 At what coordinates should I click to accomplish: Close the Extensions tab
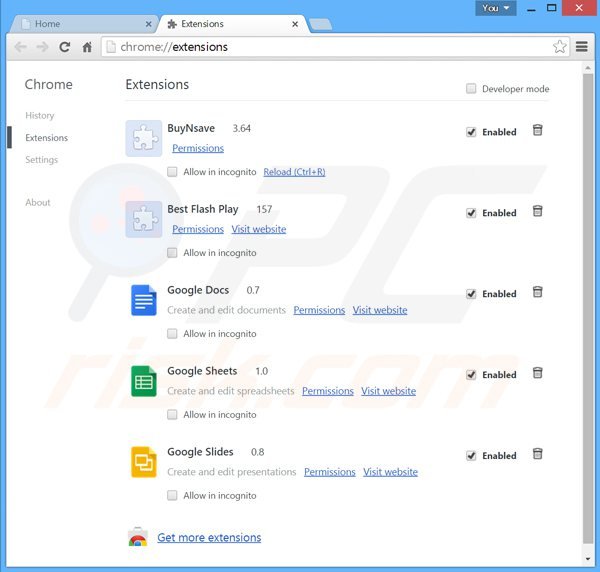tap(295, 24)
